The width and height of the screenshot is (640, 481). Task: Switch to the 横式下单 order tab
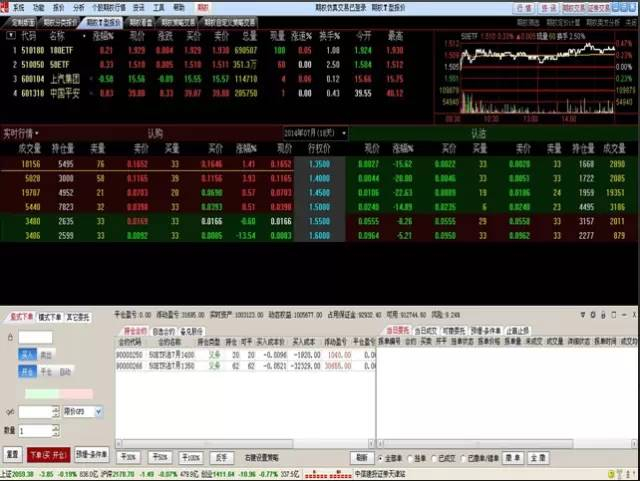point(50,317)
